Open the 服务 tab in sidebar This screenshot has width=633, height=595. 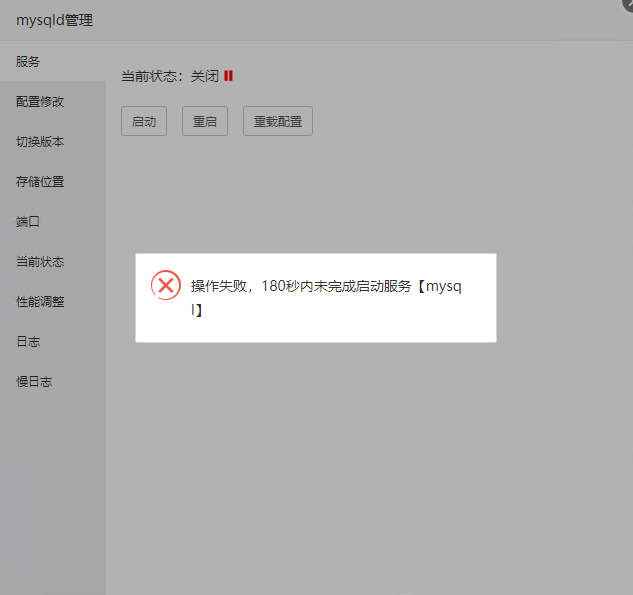pos(52,61)
